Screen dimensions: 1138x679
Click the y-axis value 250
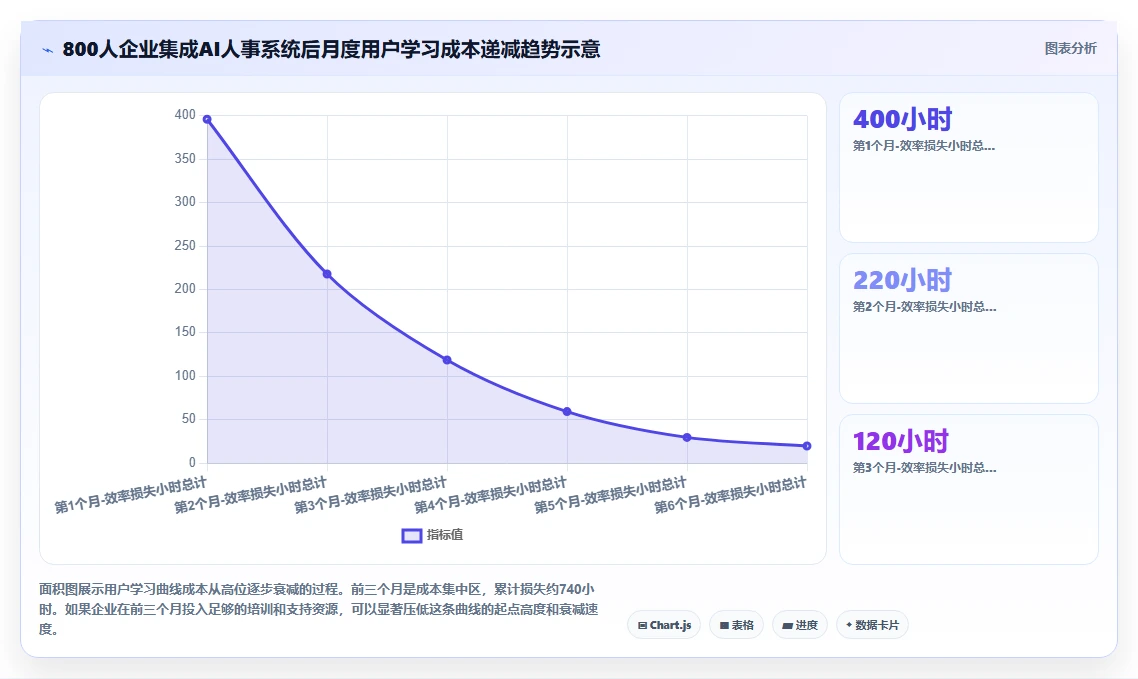(x=185, y=245)
